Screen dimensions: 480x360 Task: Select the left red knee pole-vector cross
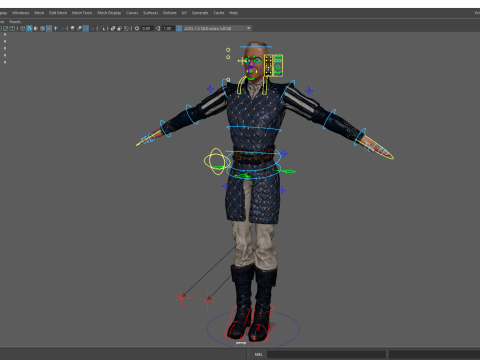[x=182, y=296]
